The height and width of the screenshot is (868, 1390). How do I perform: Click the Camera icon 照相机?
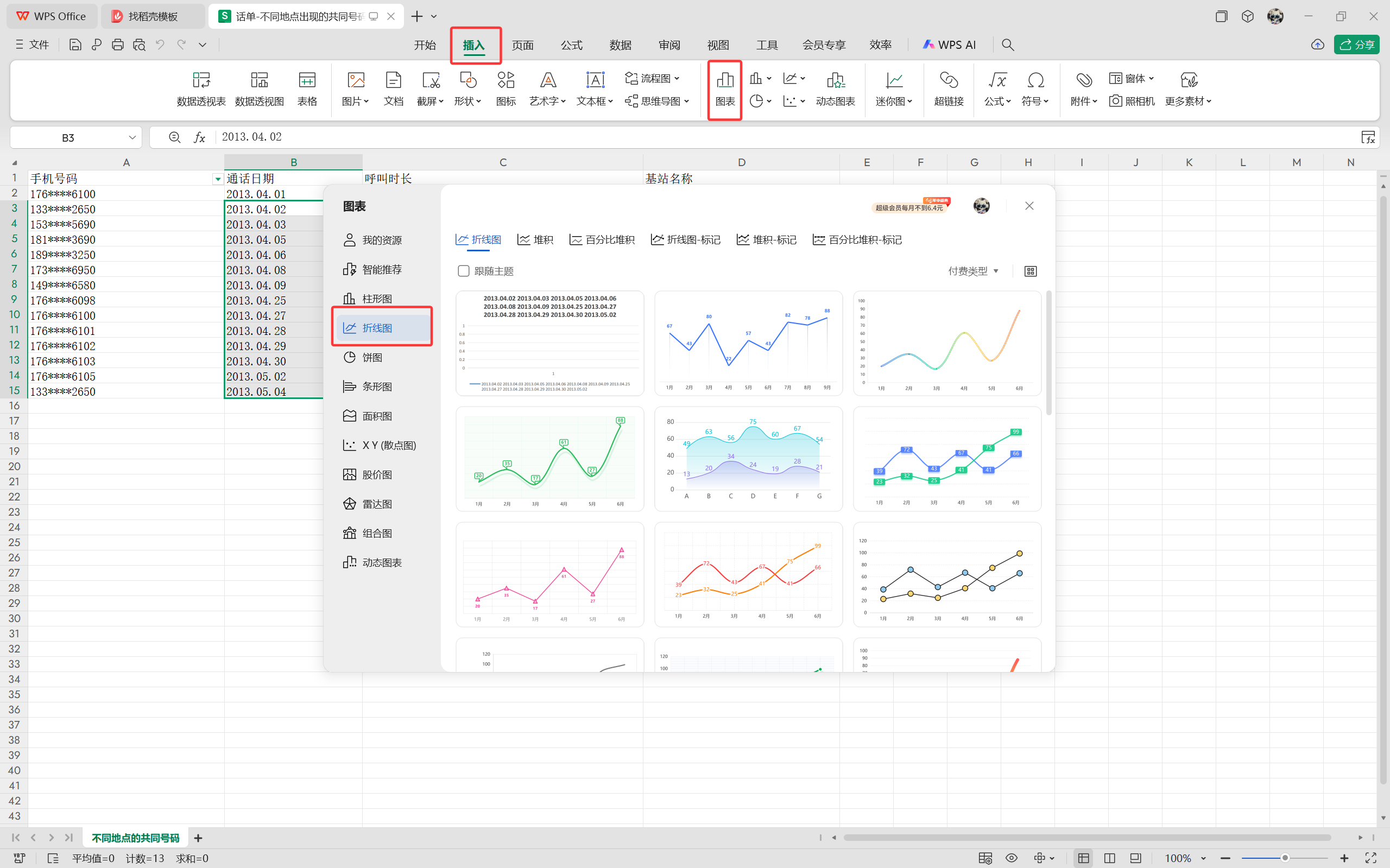point(1132,101)
